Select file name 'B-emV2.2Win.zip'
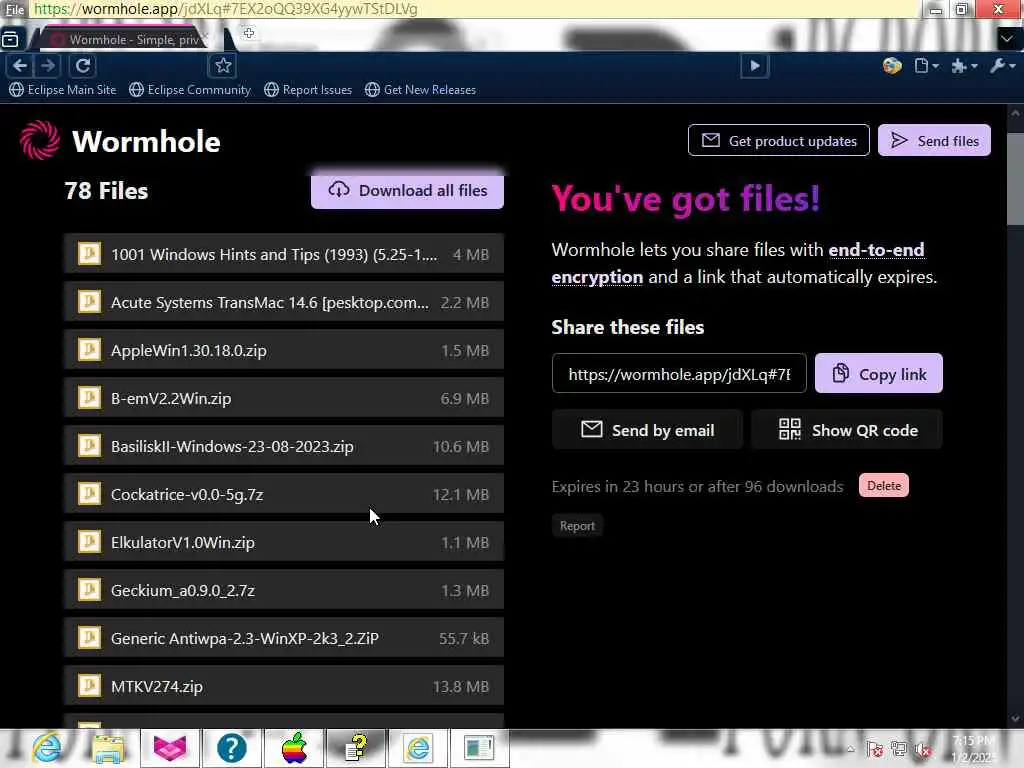Image resolution: width=1024 pixels, height=768 pixels. [x=171, y=398]
